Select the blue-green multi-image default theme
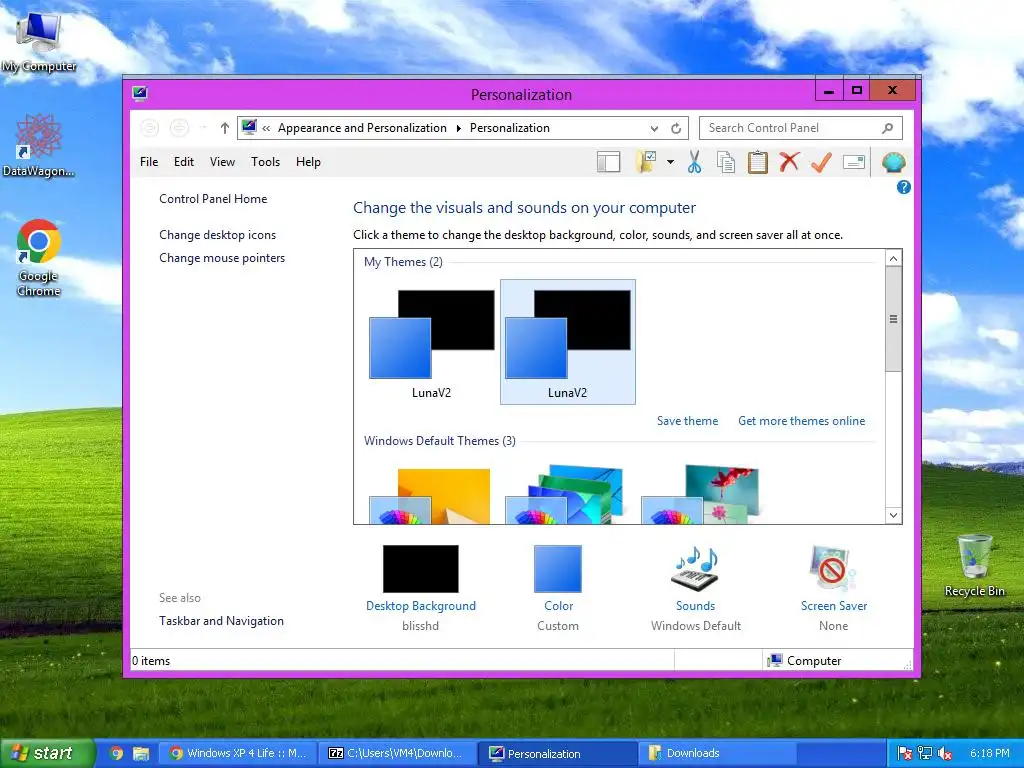Screen dimensions: 1024x768 [x=566, y=494]
